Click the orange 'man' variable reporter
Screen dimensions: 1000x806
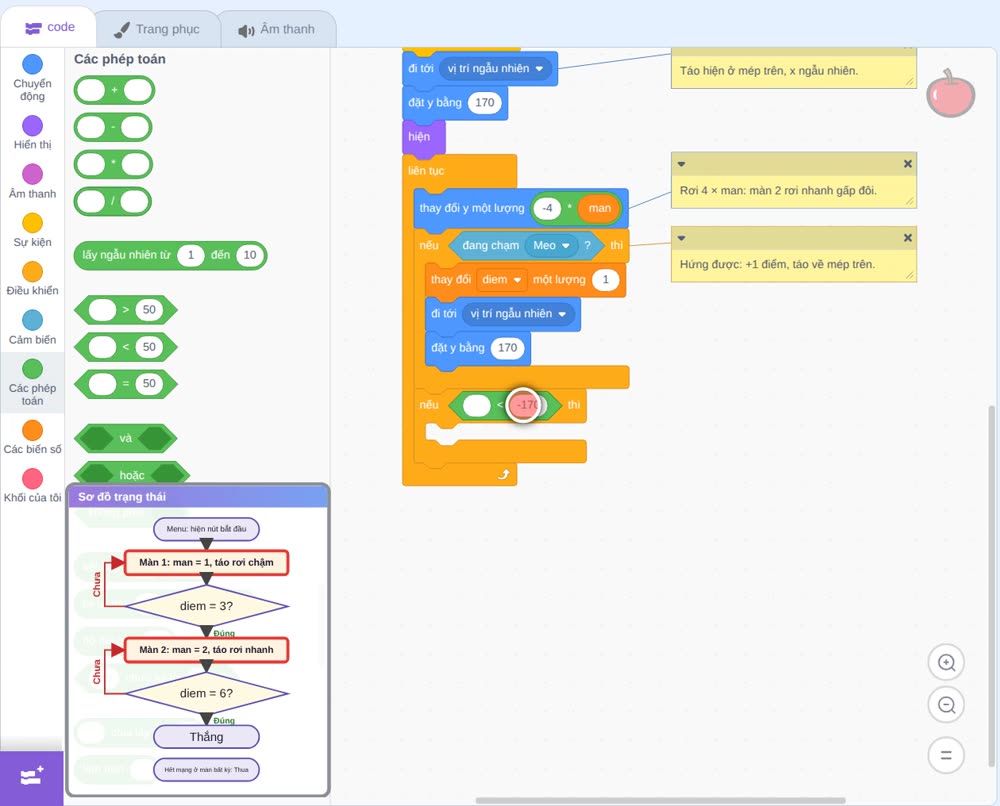pyautogui.click(x=599, y=208)
